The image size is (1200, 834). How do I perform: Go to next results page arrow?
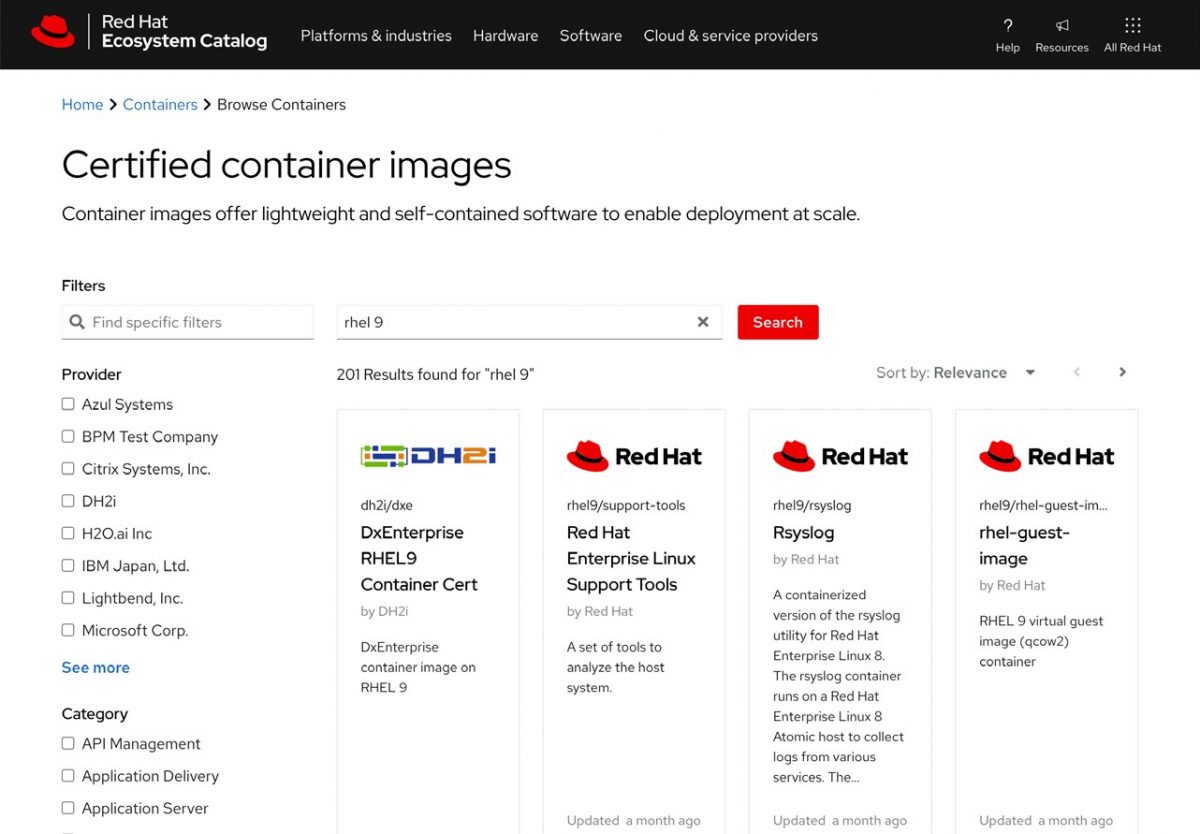click(1122, 372)
